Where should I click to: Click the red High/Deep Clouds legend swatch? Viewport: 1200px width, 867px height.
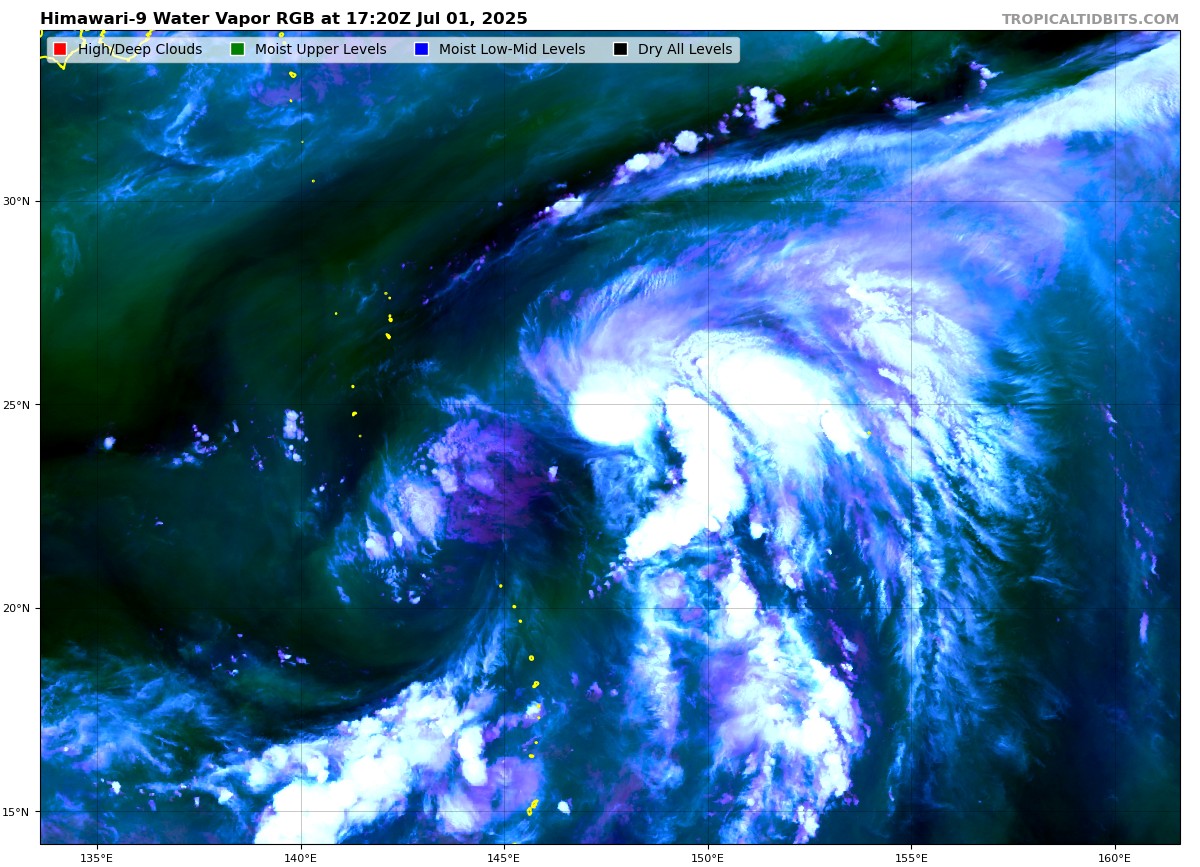[x=60, y=49]
